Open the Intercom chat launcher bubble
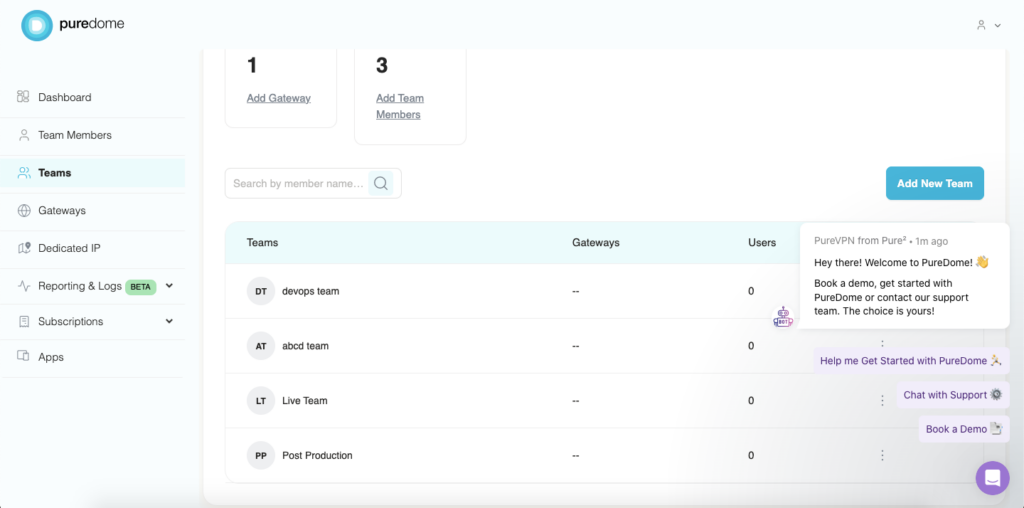The height and width of the screenshot is (508, 1024). 992,478
